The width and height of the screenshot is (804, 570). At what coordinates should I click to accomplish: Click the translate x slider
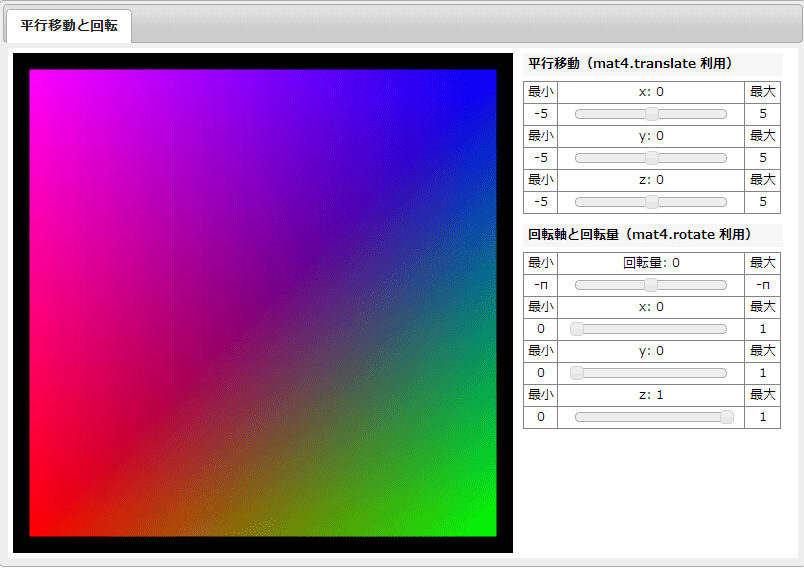[651, 114]
